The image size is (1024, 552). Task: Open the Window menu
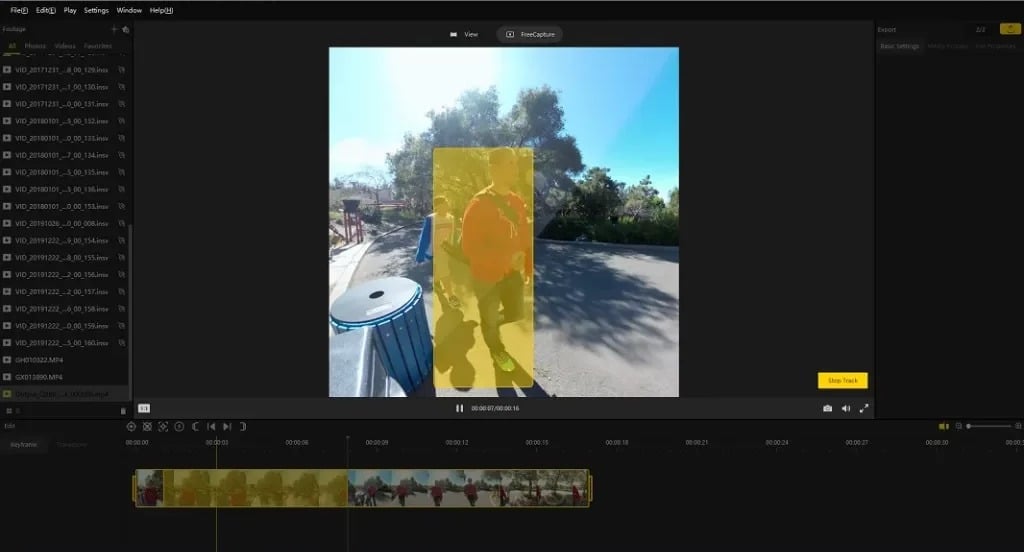[x=129, y=10]
